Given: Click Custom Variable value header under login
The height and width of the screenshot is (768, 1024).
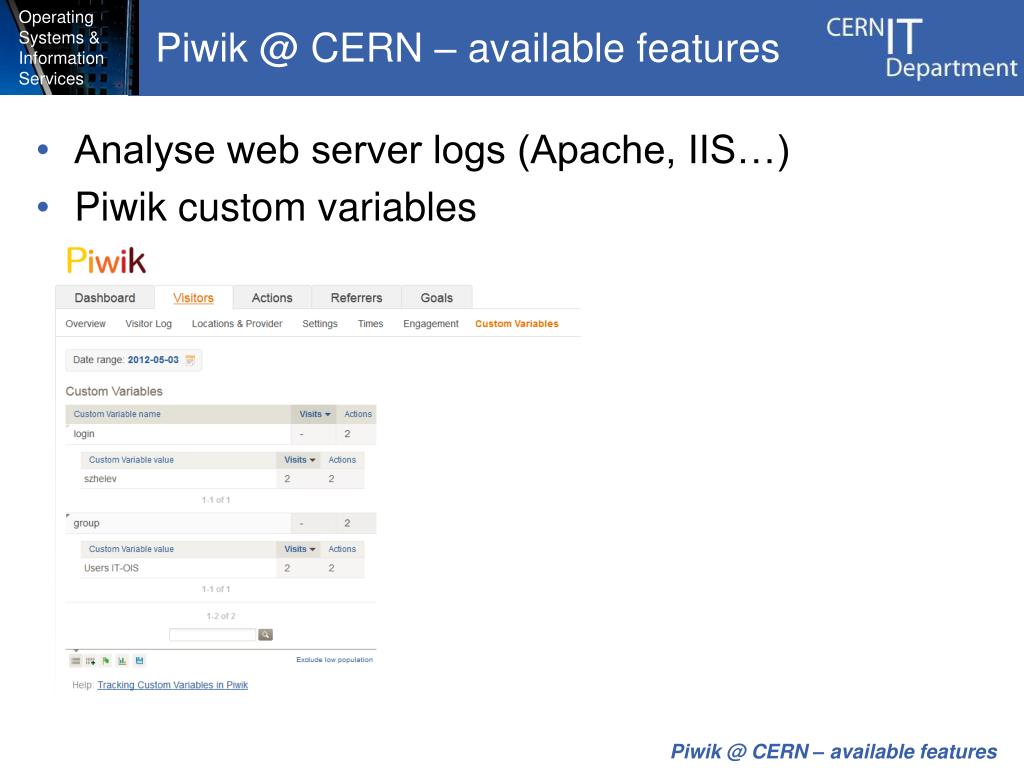Looking at the screenshot, I should coord(178,460).
